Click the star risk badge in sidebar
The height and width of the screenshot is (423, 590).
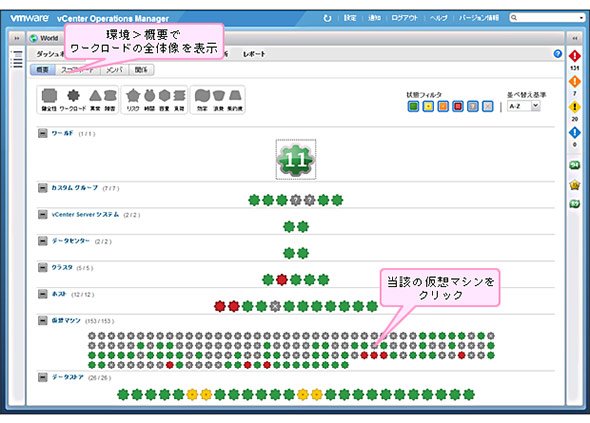tap(575, 185)
